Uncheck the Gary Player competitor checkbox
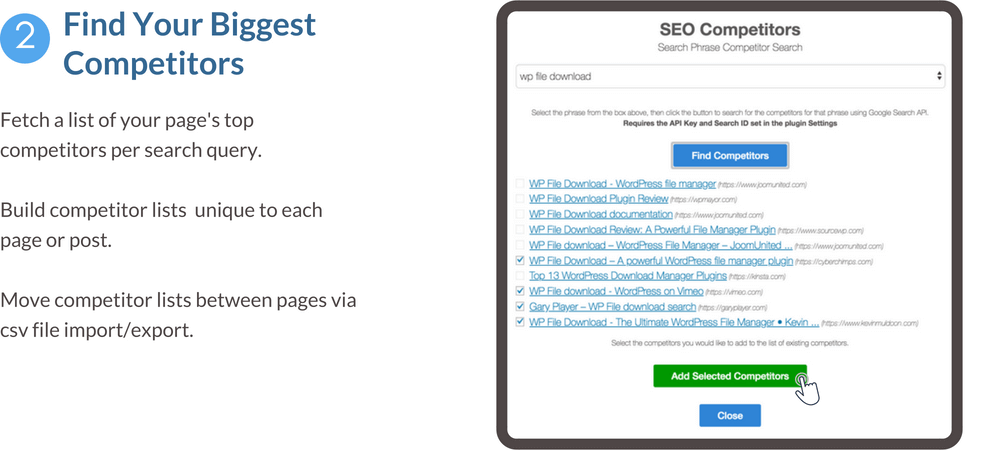The width and height of the screenshot is (1000, 450). pyautogui.click(x=518, y=307)
